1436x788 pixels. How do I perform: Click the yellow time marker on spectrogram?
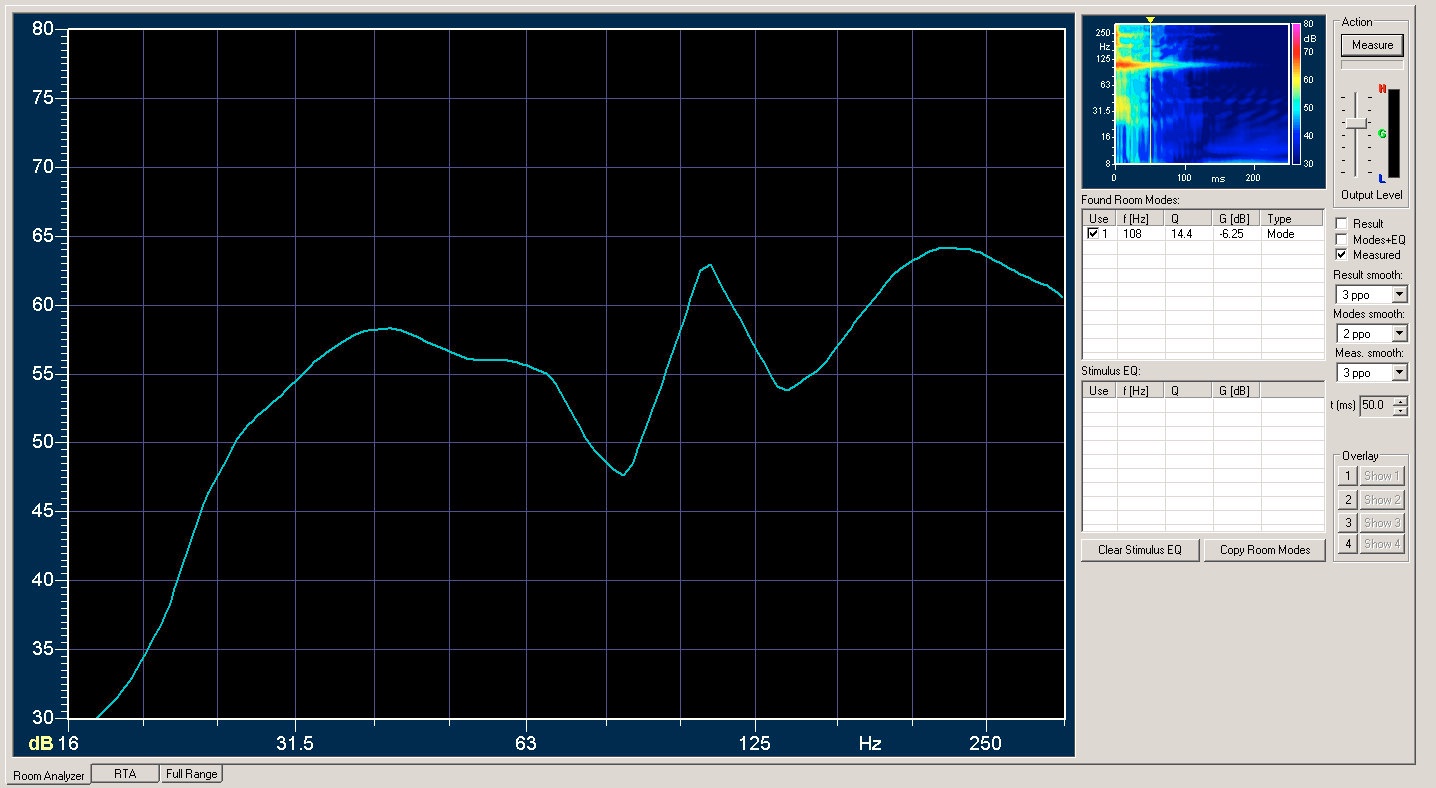point(1150,20)
